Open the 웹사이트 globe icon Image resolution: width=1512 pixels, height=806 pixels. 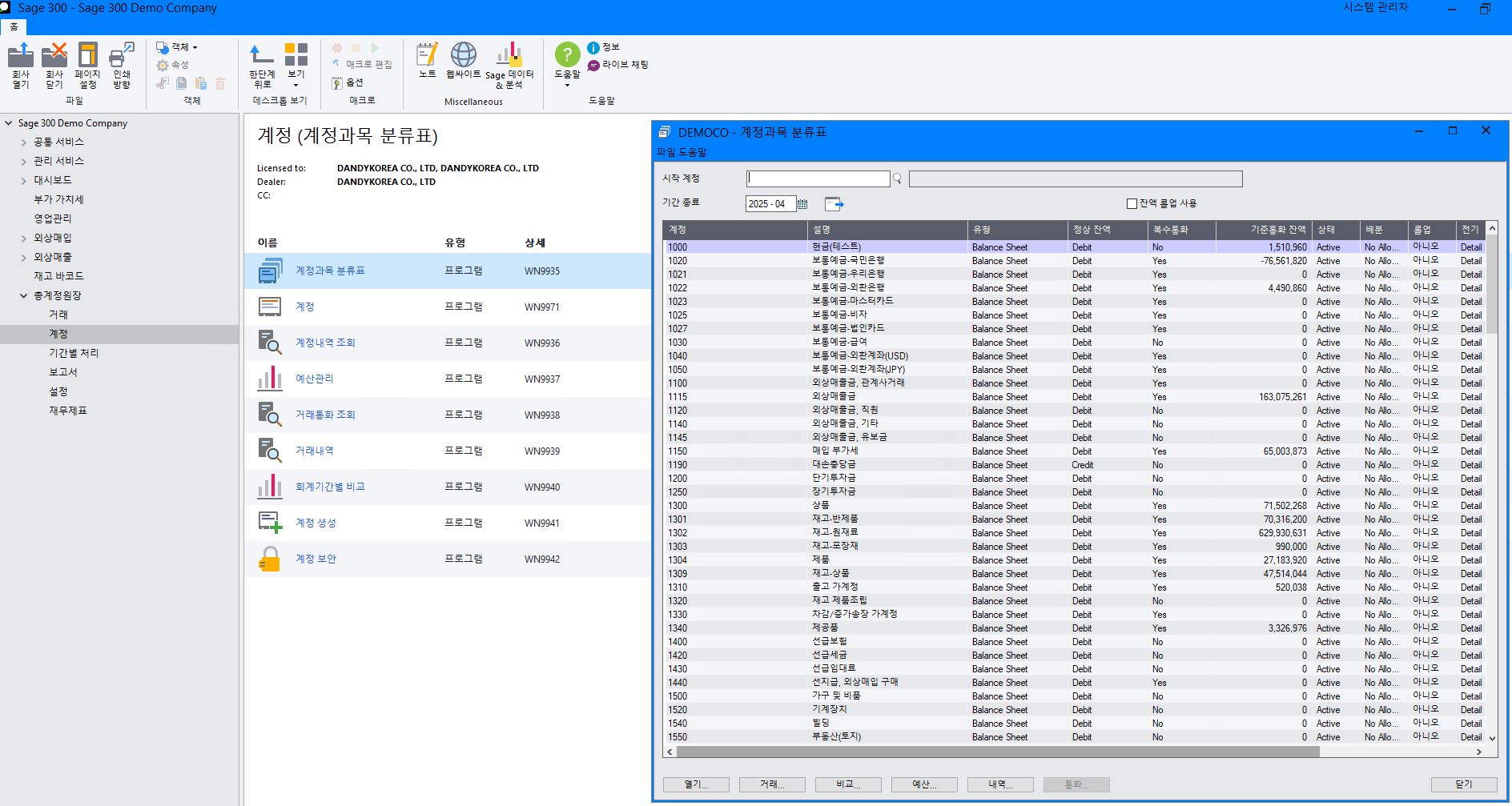click(x=464, y=54)
